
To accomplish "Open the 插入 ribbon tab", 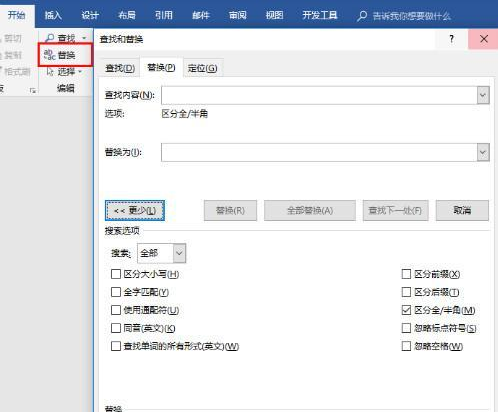I will pyautogui.click(x=53, y=15).
